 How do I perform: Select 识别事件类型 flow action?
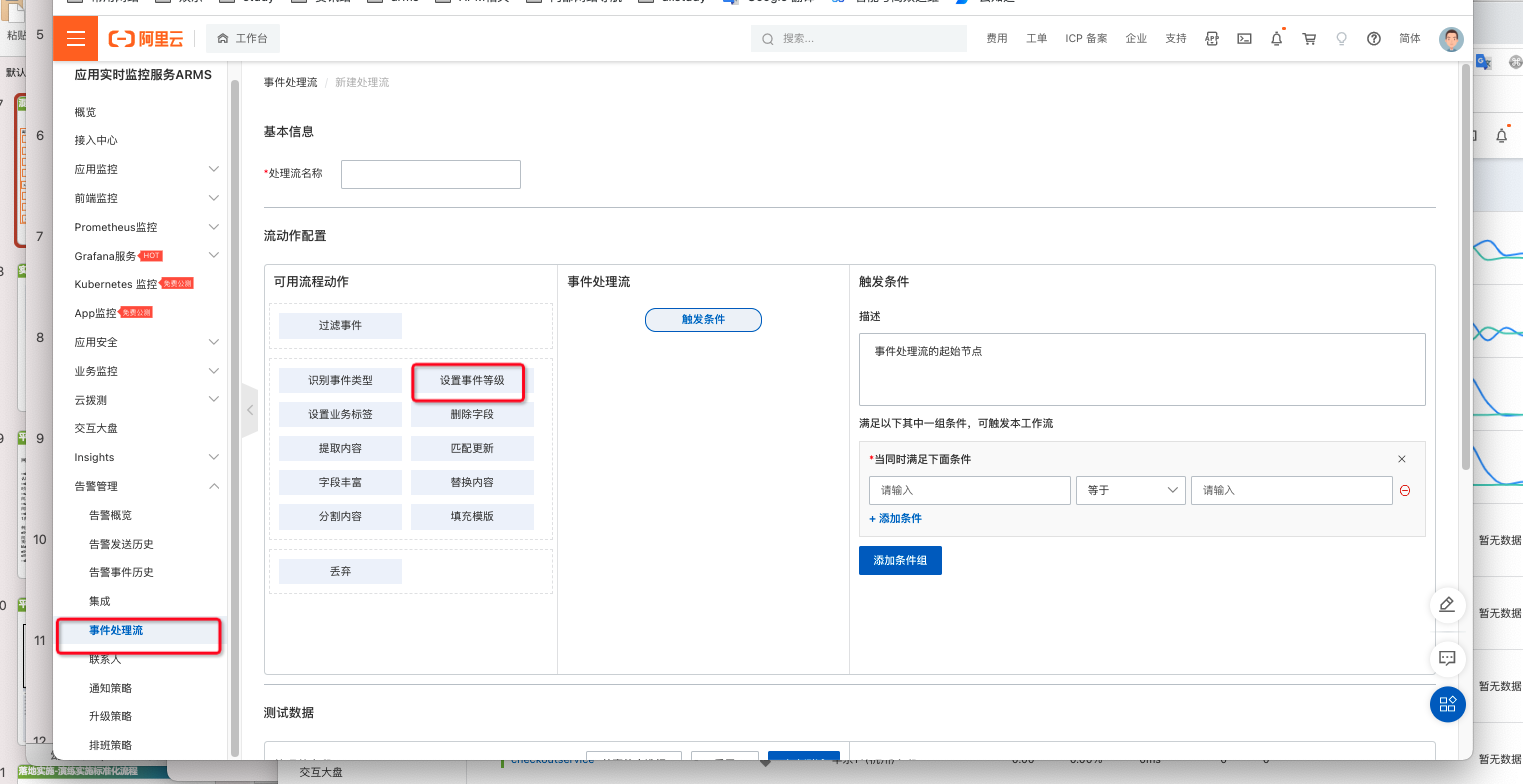click(340, 380)
